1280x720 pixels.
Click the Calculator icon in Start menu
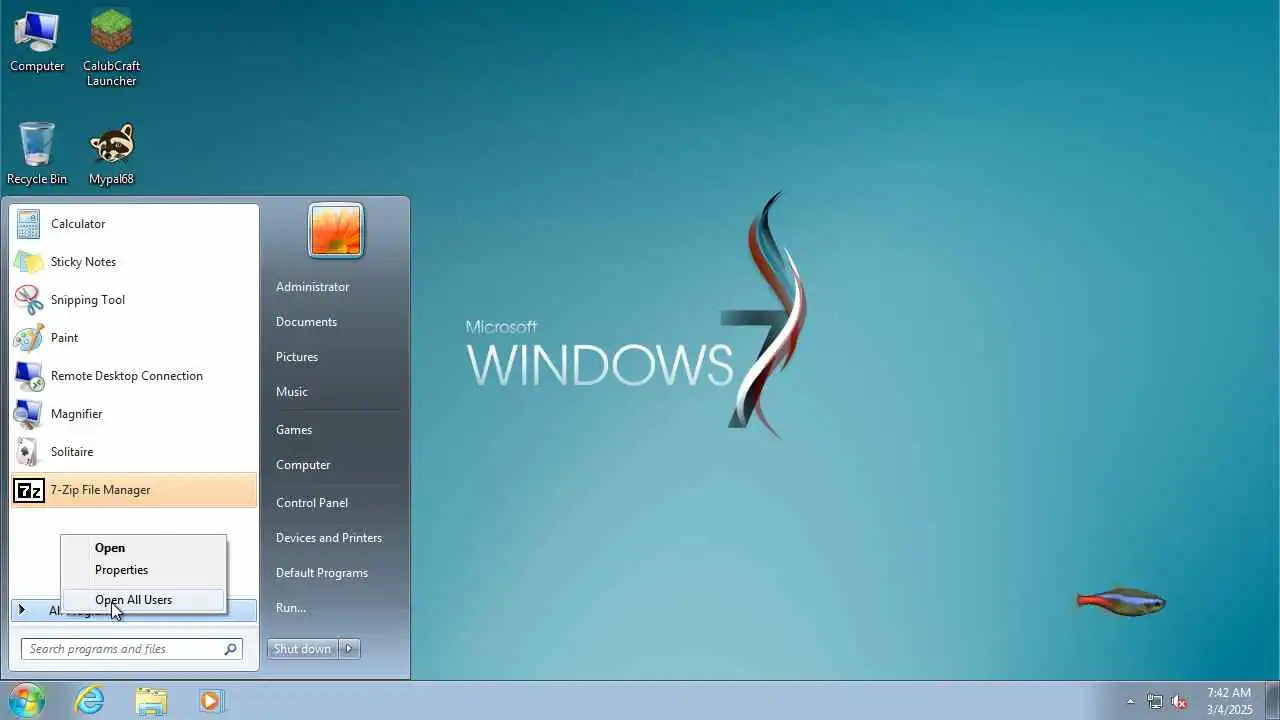pyautogui.click(x=28, y=224)
